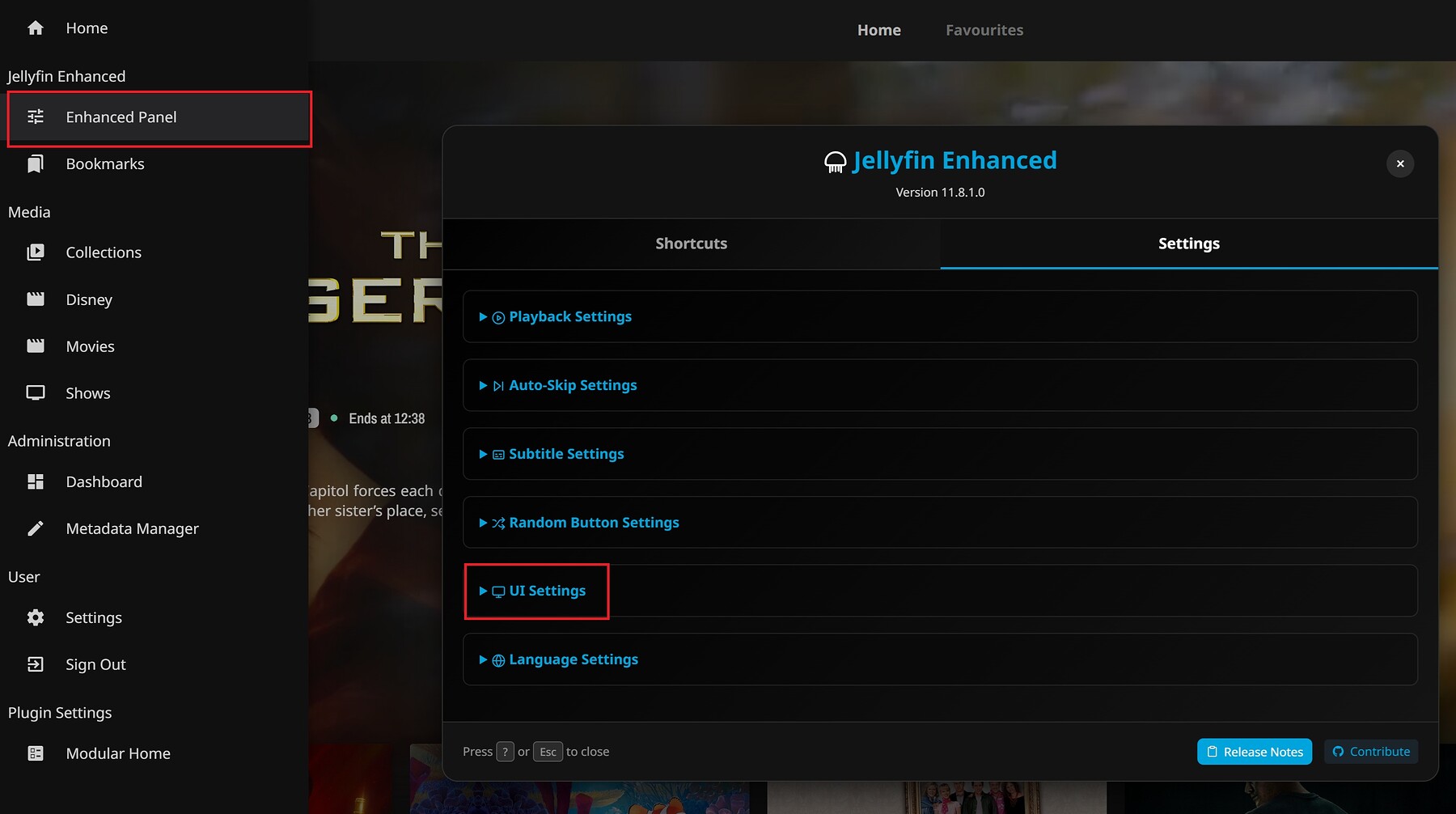Click the Movies clapperboard icon
The width and height of the screenshot is (1456, 814).
point(36,346)
